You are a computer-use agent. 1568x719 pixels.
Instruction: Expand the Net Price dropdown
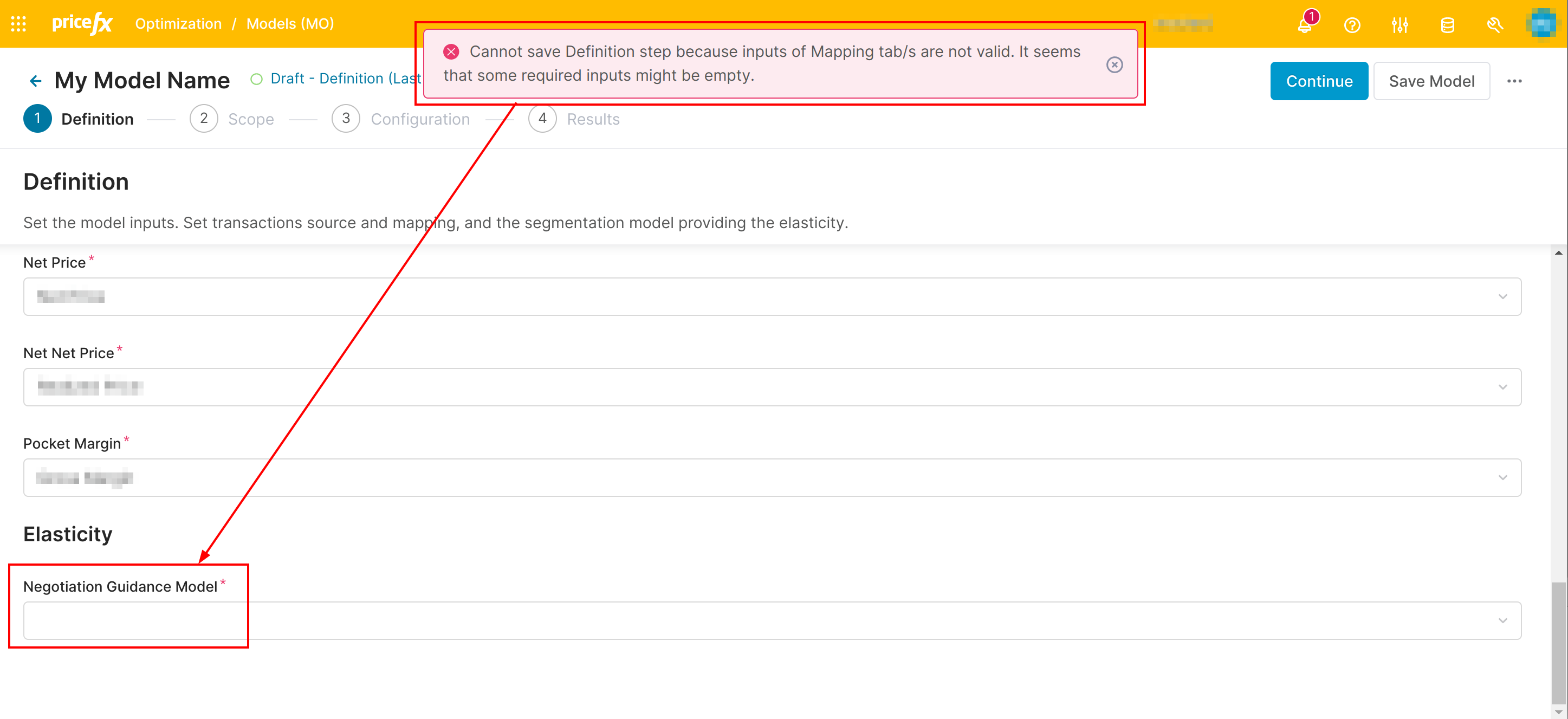[772, 296]
